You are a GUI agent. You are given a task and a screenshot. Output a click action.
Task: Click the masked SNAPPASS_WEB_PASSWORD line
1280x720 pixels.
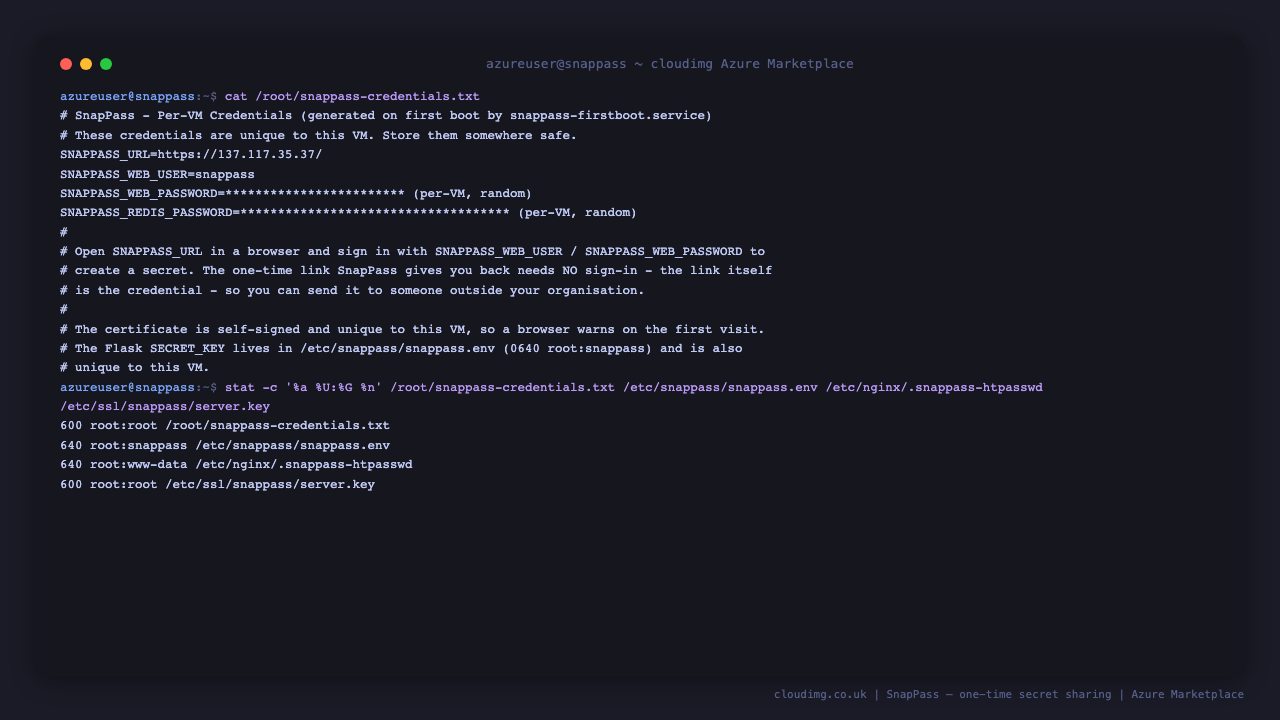pos(296,193)
